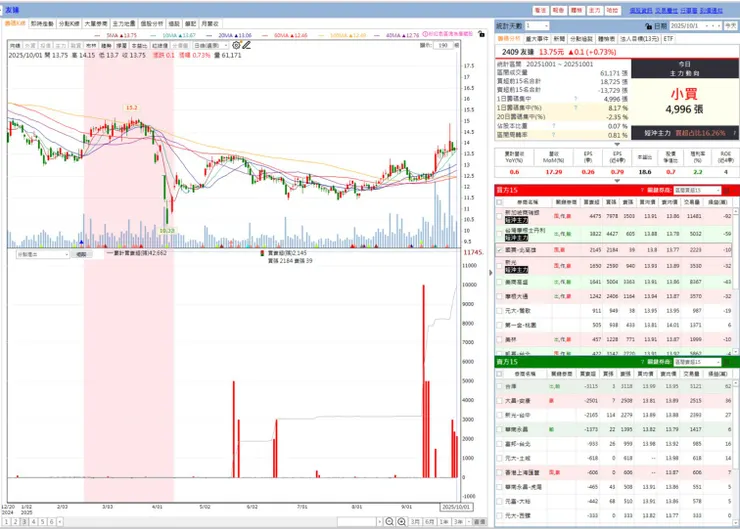The width and height of the screenshot is (740, 529).
Task: Click the icon at right of 買方15 header
Action: (727, 190)
